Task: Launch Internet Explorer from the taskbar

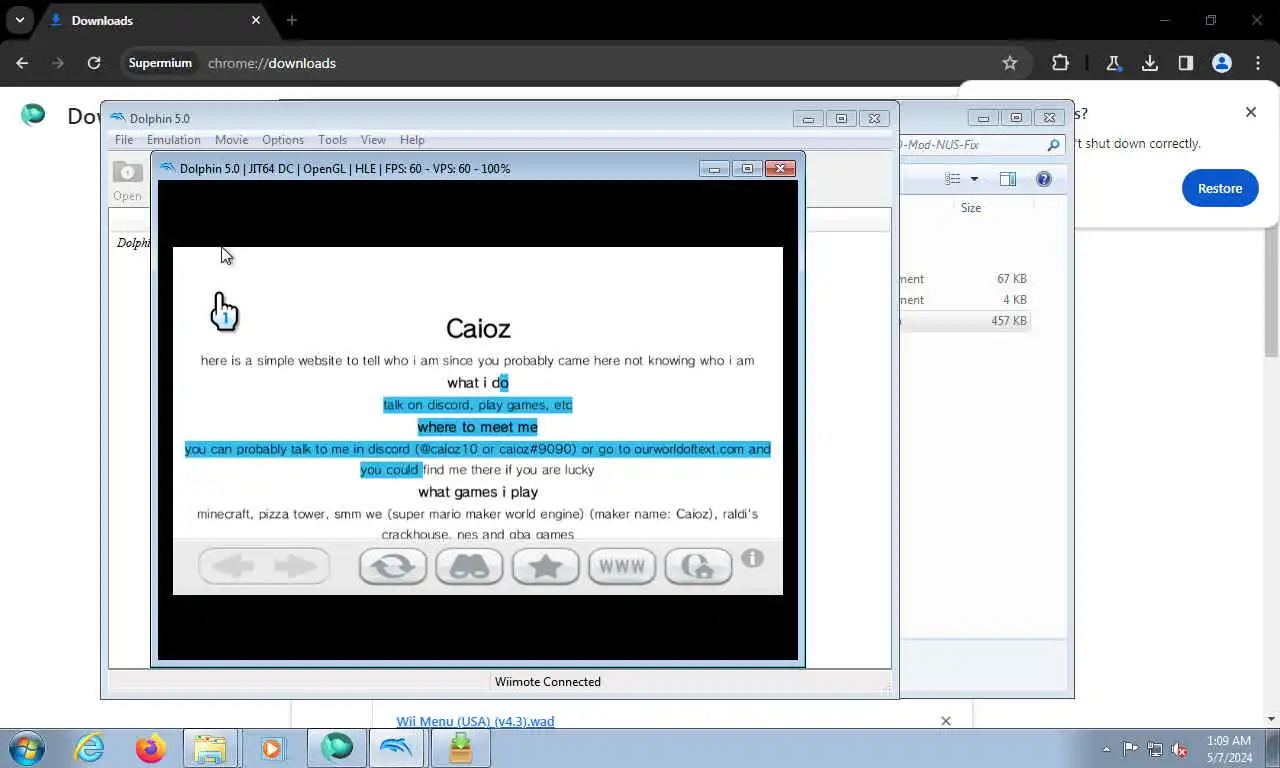Action: pyautogui.click(x=89, y=748)
